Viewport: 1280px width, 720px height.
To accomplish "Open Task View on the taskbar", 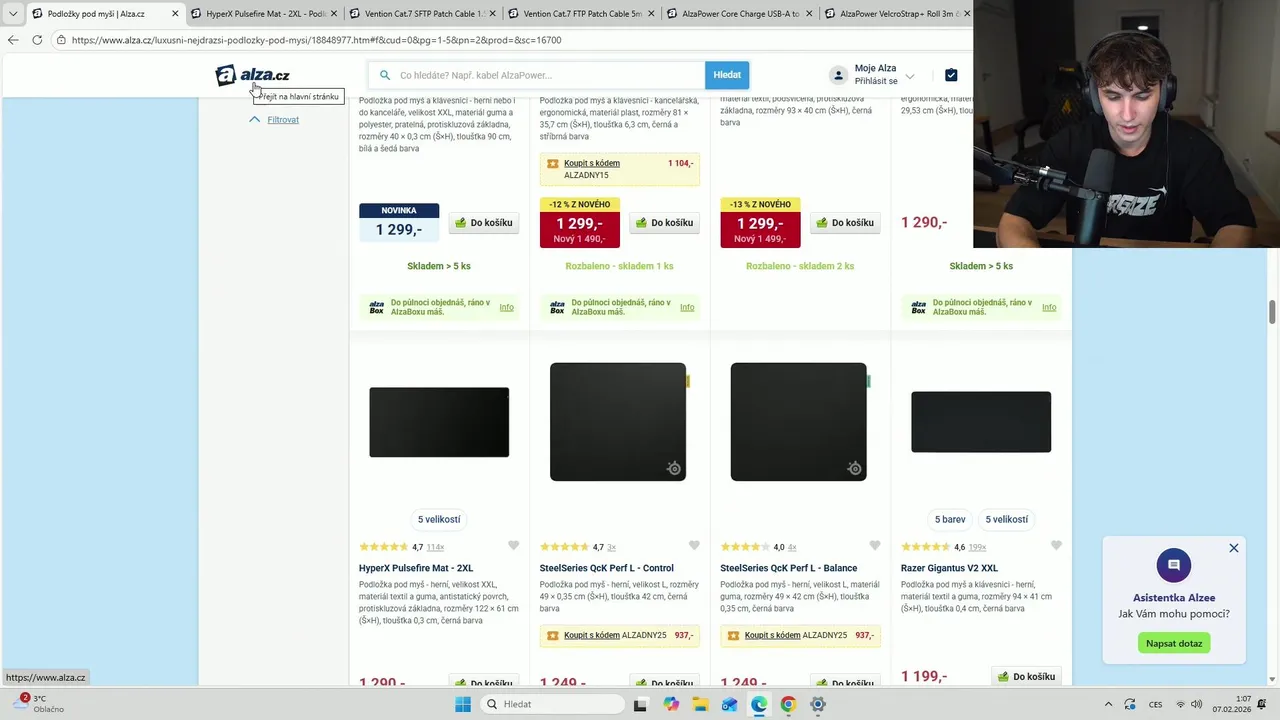I will pyautogui.click(x=640, y=704).
